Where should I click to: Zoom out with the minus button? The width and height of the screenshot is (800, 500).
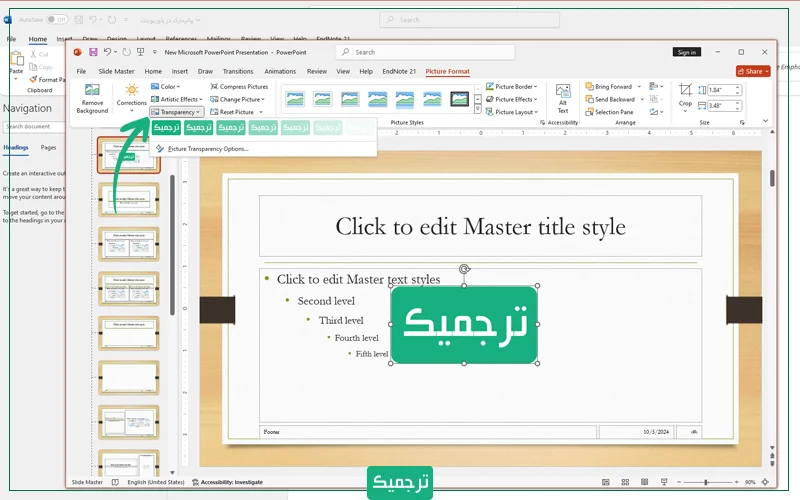click(679, 482)
